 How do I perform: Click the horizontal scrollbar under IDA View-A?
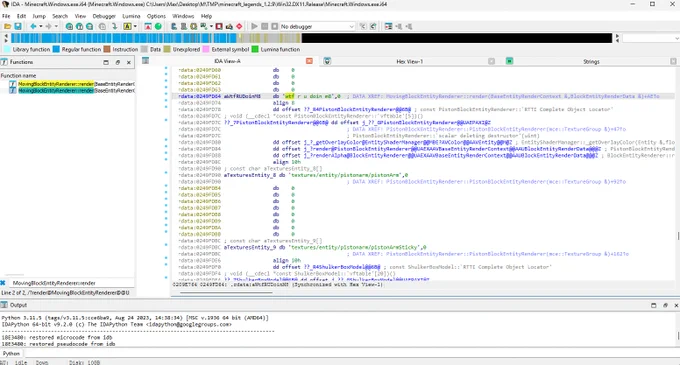[x=226, y=293]
